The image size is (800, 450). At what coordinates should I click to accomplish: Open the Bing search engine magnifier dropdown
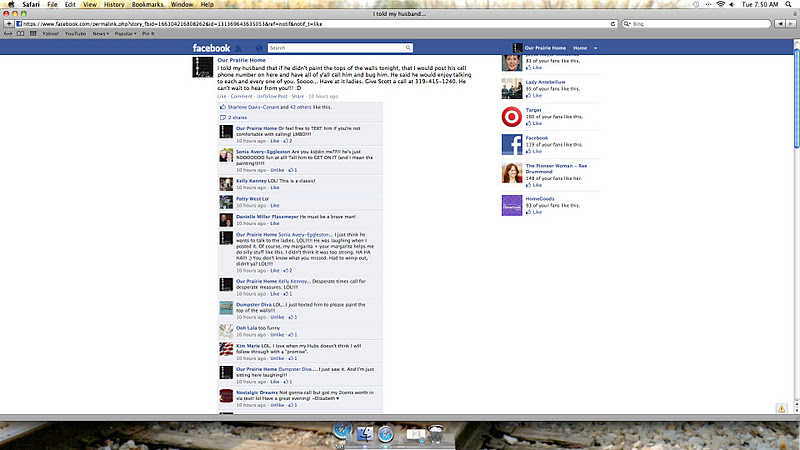(628, 23)
